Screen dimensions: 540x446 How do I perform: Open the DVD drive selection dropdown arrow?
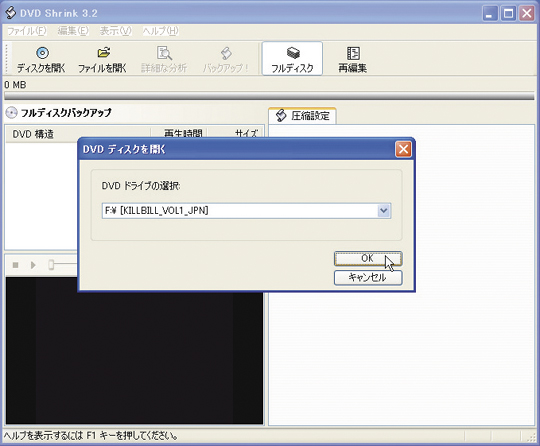[x=384, y=210]
